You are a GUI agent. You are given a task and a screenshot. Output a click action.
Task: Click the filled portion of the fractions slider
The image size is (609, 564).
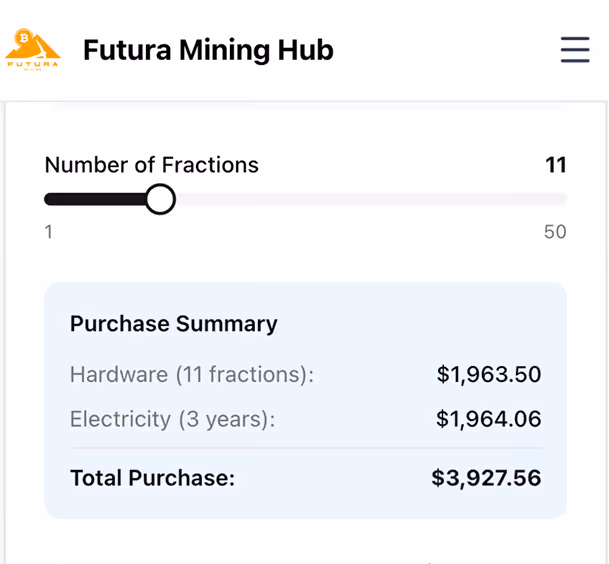pyautogui.click(x=95, y=199)
